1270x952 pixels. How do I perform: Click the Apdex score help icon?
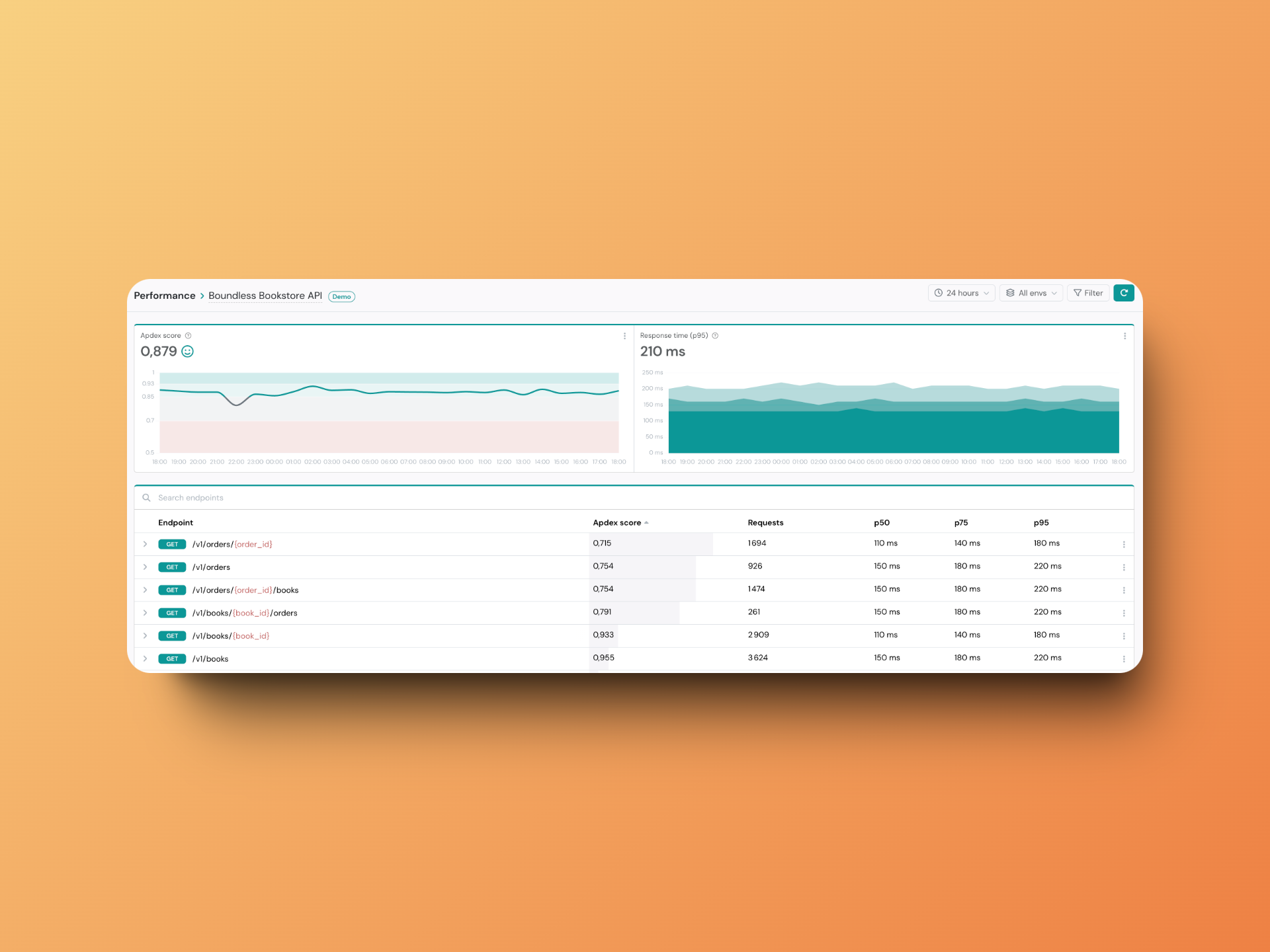click(x=188, y=336)
